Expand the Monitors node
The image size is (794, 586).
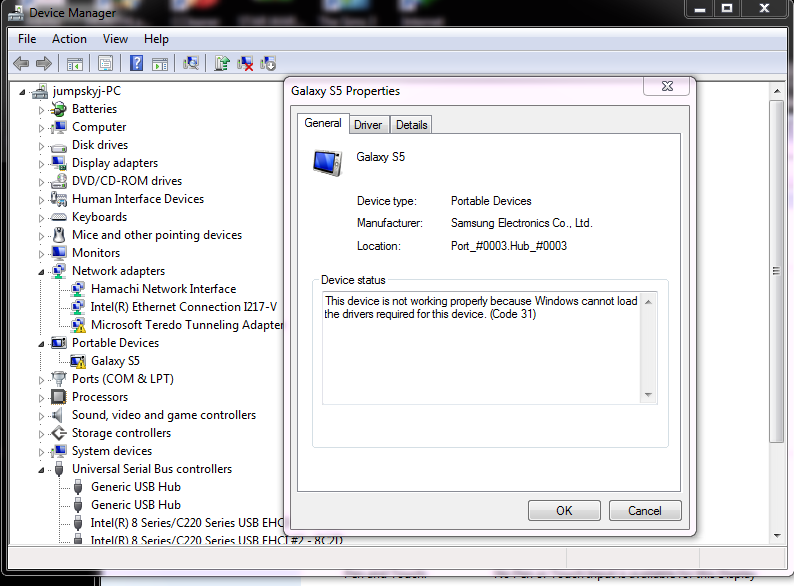click(42, 254)
